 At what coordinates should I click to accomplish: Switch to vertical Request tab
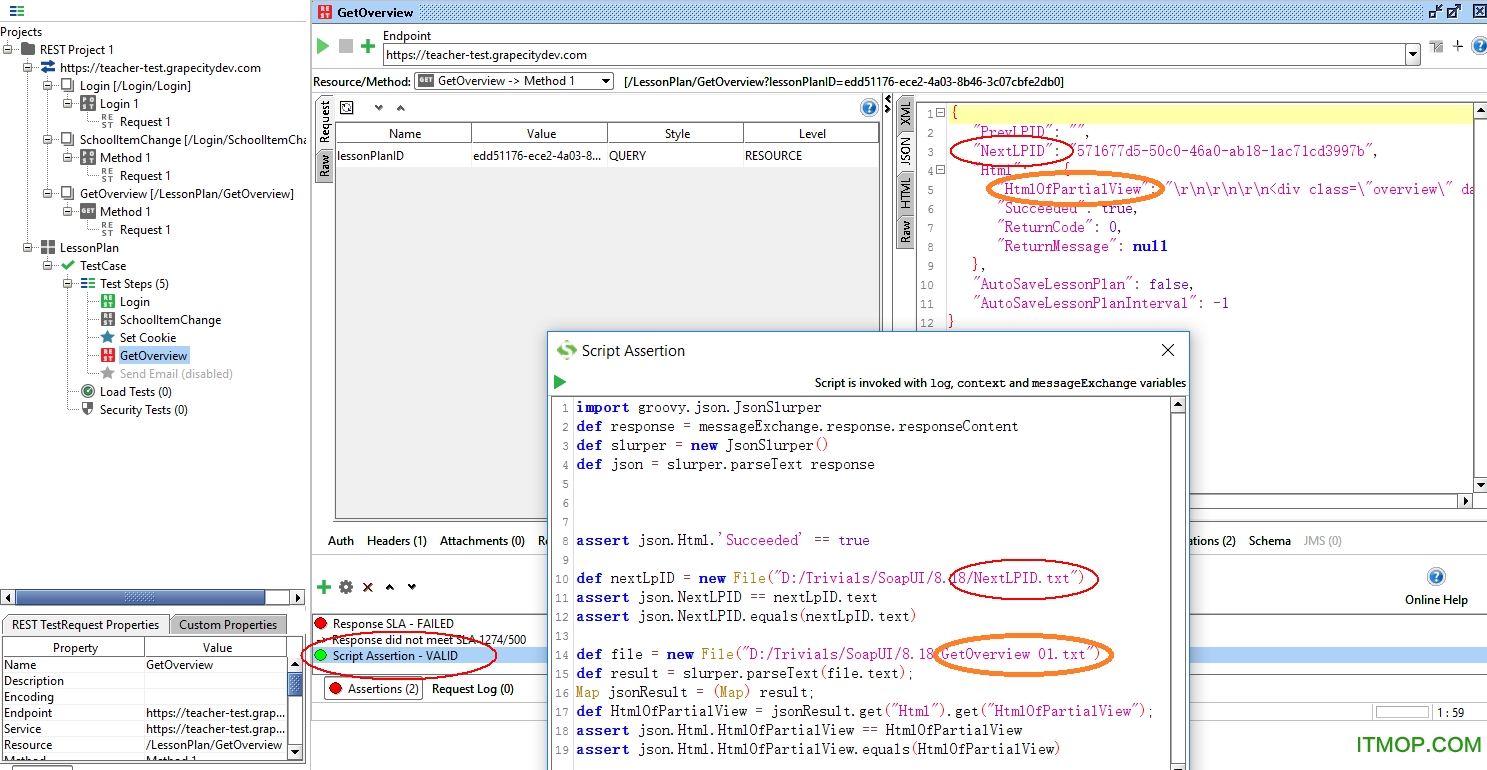[x=324, y=122]
